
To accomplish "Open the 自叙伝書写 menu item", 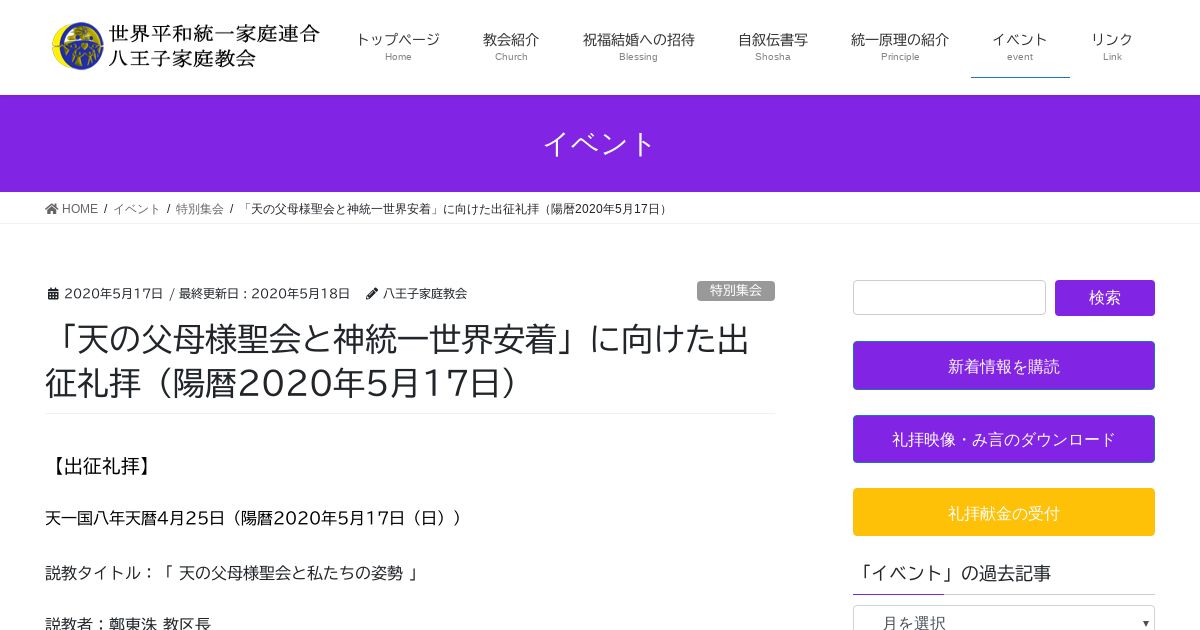I will [x=772, y=46].
